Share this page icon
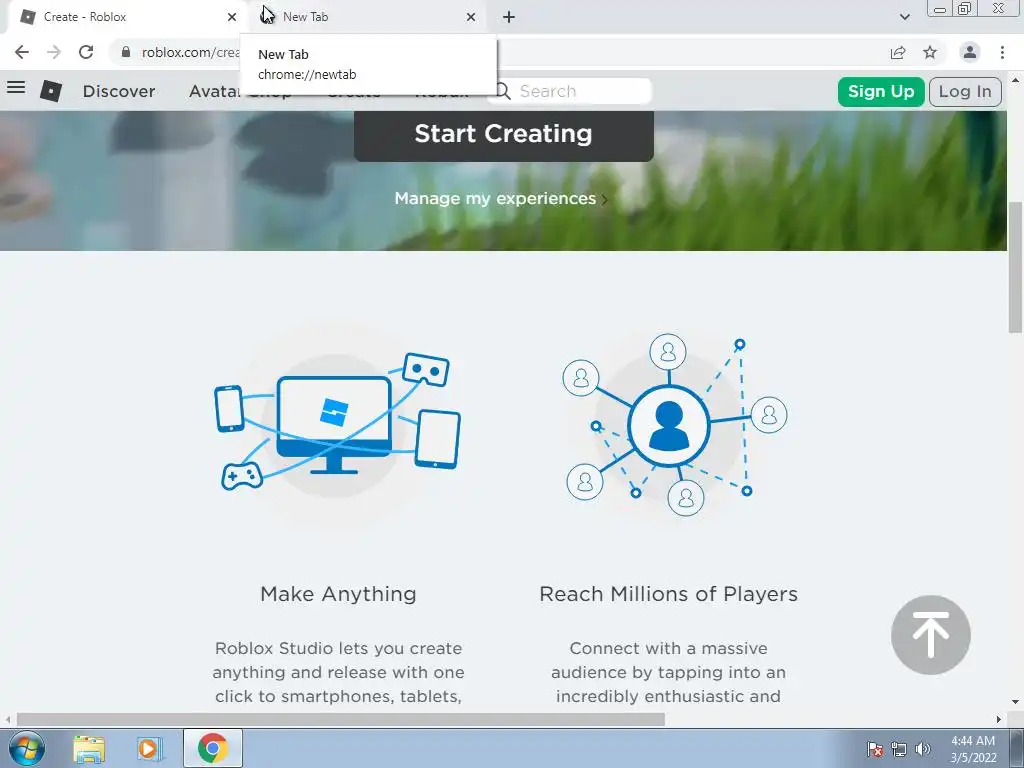 (x=898, y=52)
